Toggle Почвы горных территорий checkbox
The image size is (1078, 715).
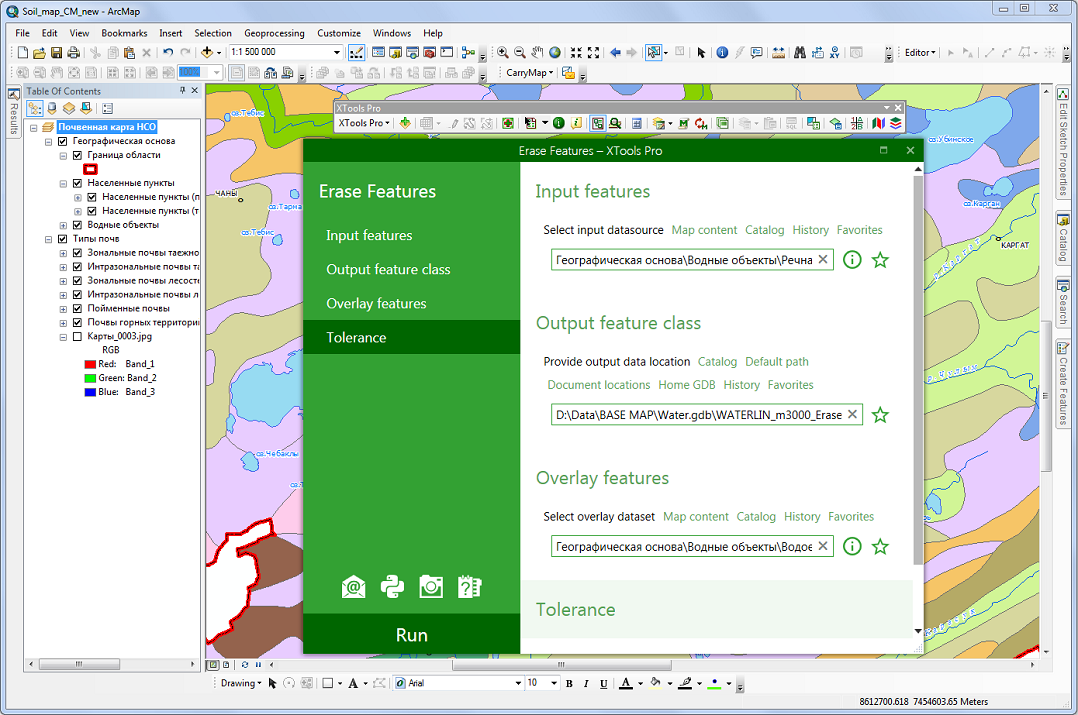[x=77, y=322]
